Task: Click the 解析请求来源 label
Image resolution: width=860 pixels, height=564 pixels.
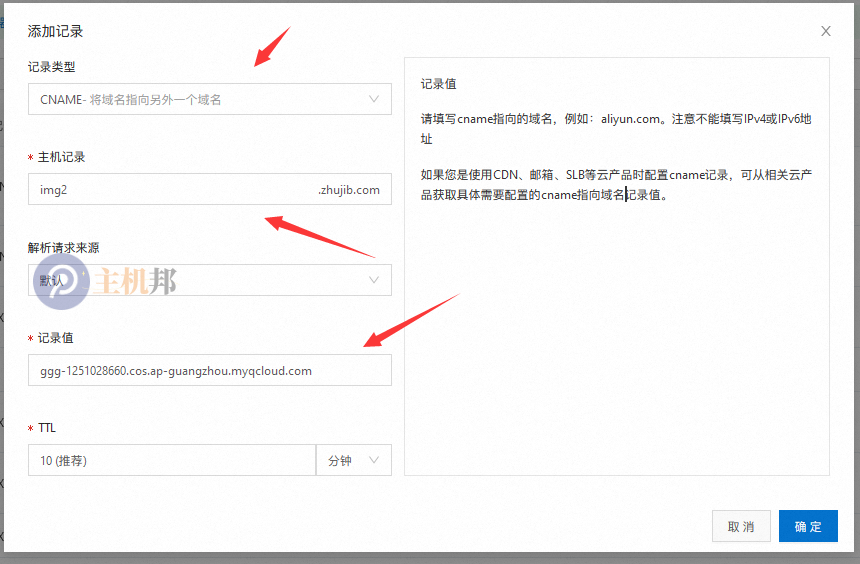Action: pos(64,247)
